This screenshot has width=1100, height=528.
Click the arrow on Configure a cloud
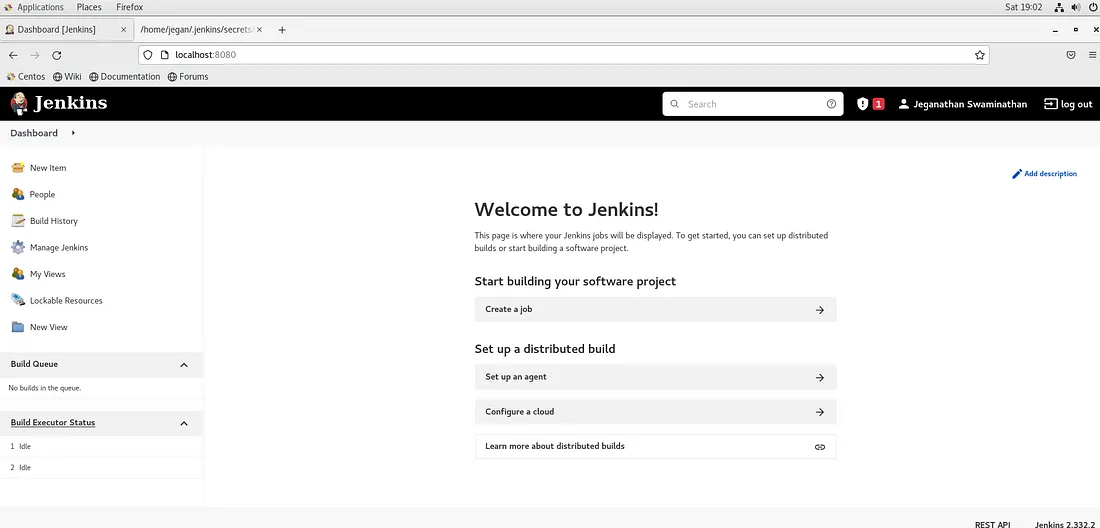(819, 412)
